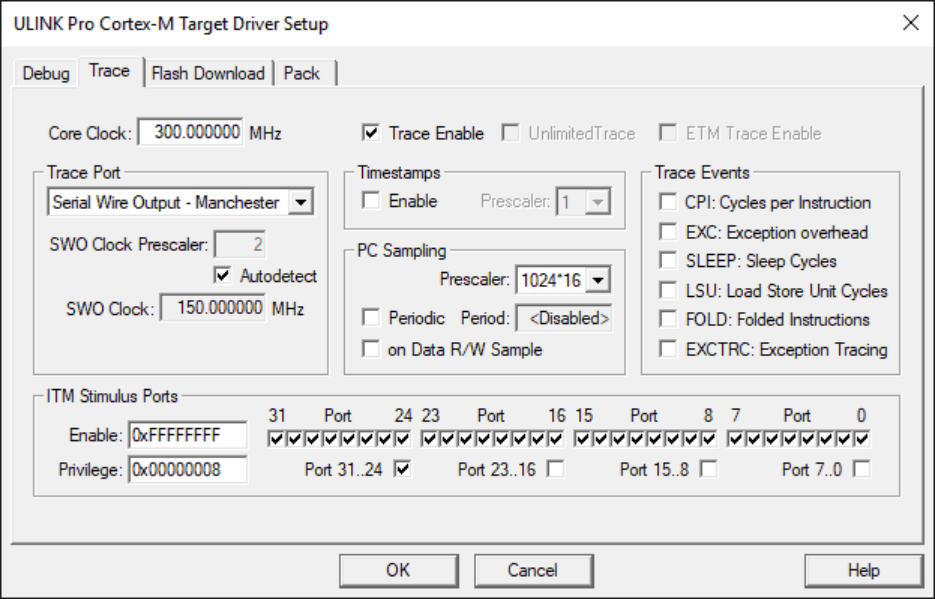Open Help for driver setup
The height and width of the screenshot is (599, 935).
(863, 570)
